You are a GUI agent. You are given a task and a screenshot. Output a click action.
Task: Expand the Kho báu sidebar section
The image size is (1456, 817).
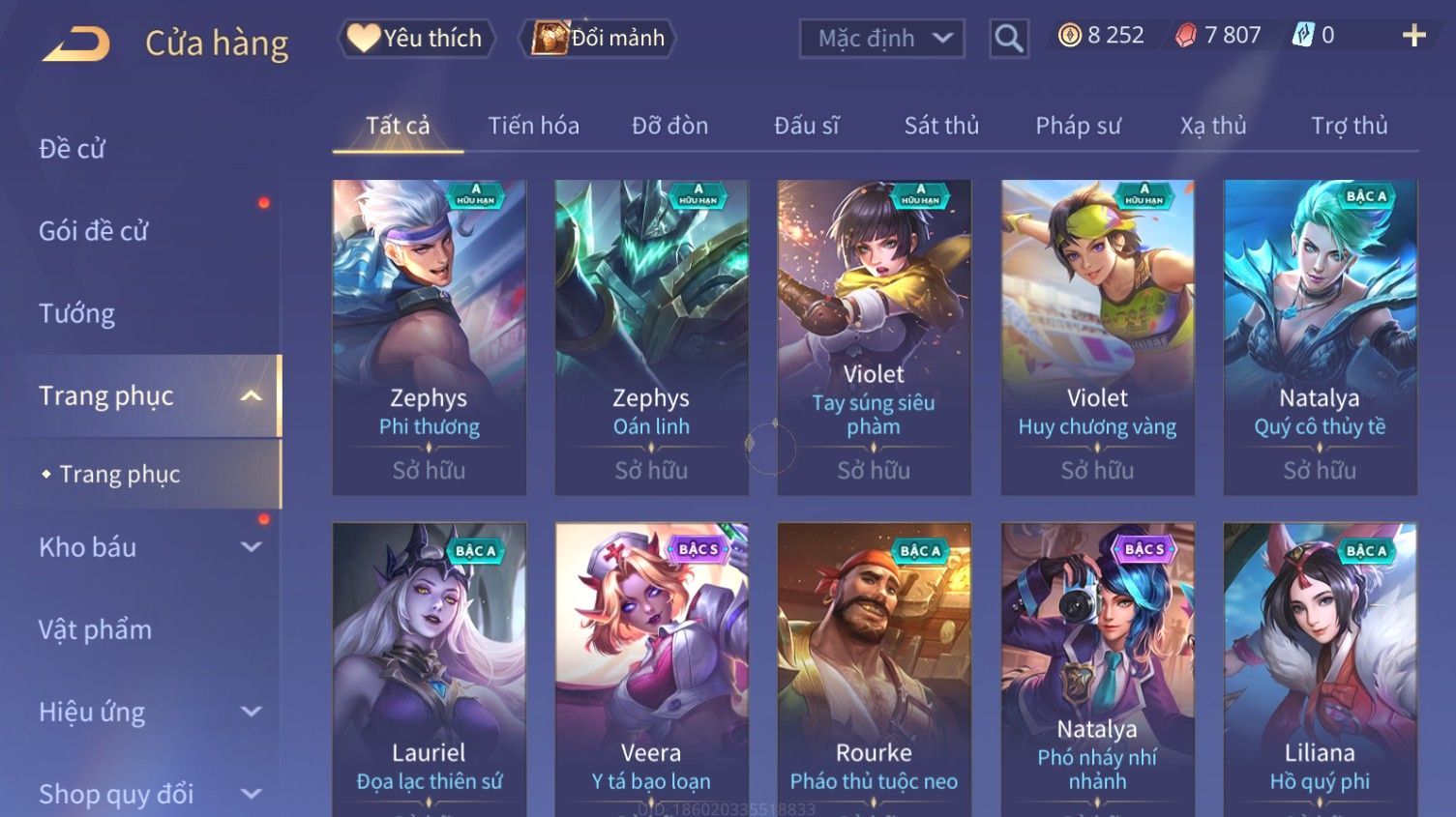pyautogui.click(x=251, y=547)
